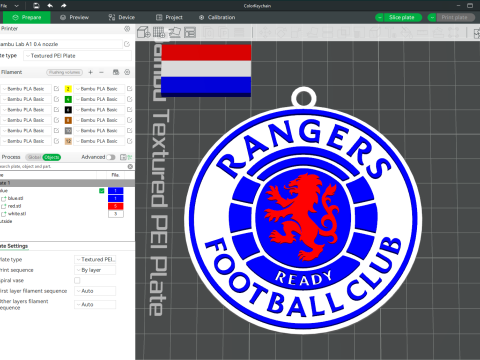The image size is (480, 360).
Task: Edit the Bambu Lab A1 printer preset
Action: [127, 44]
